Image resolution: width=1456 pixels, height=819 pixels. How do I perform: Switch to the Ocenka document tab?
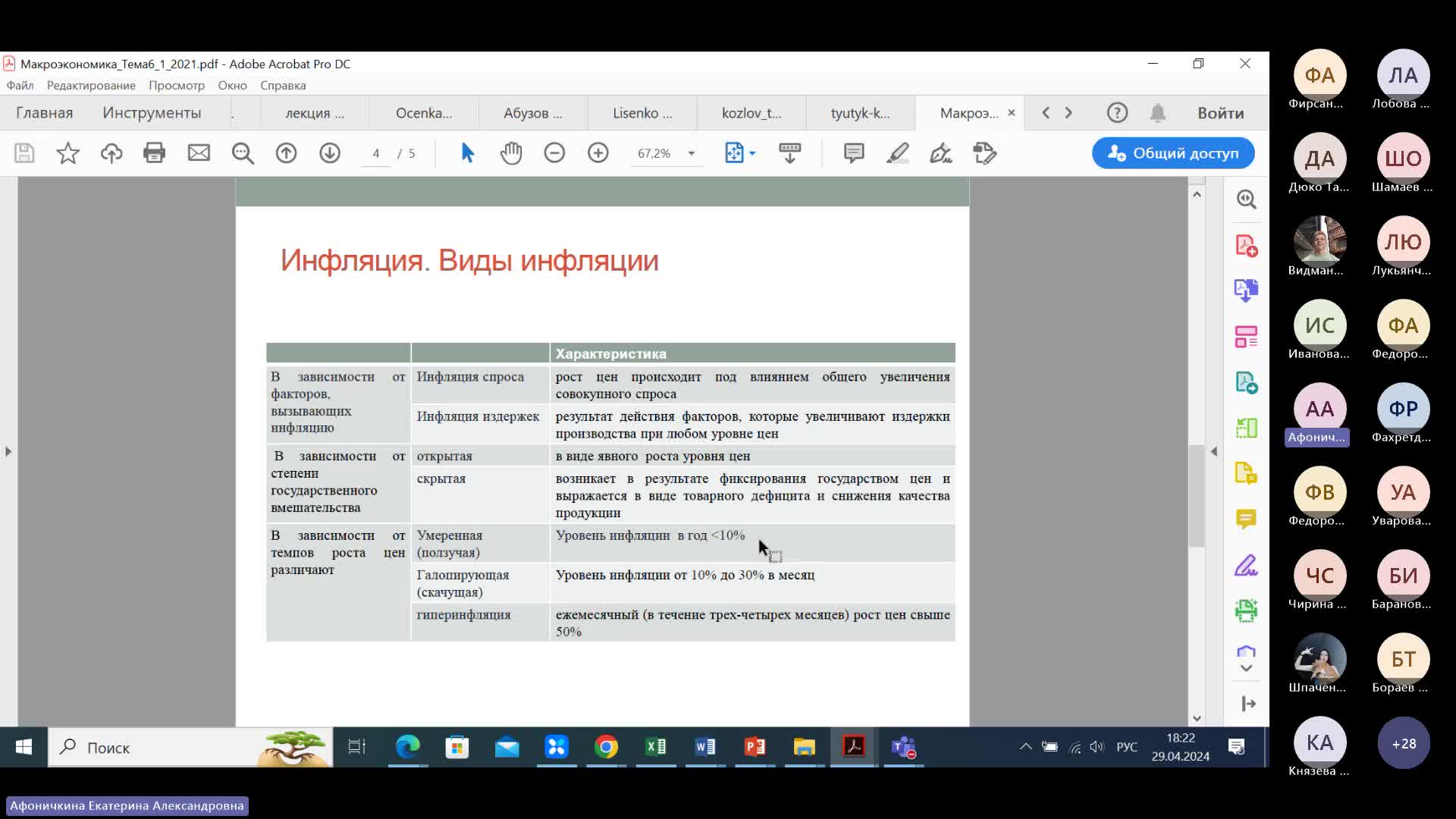[424, 113]
